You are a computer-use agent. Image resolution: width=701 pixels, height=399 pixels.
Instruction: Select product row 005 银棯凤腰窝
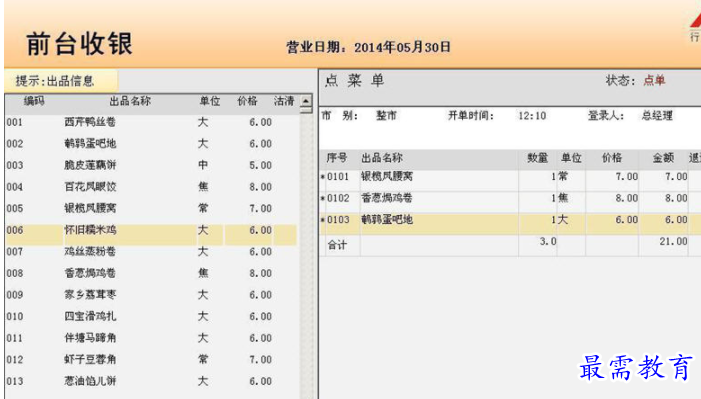click(152, 208)
